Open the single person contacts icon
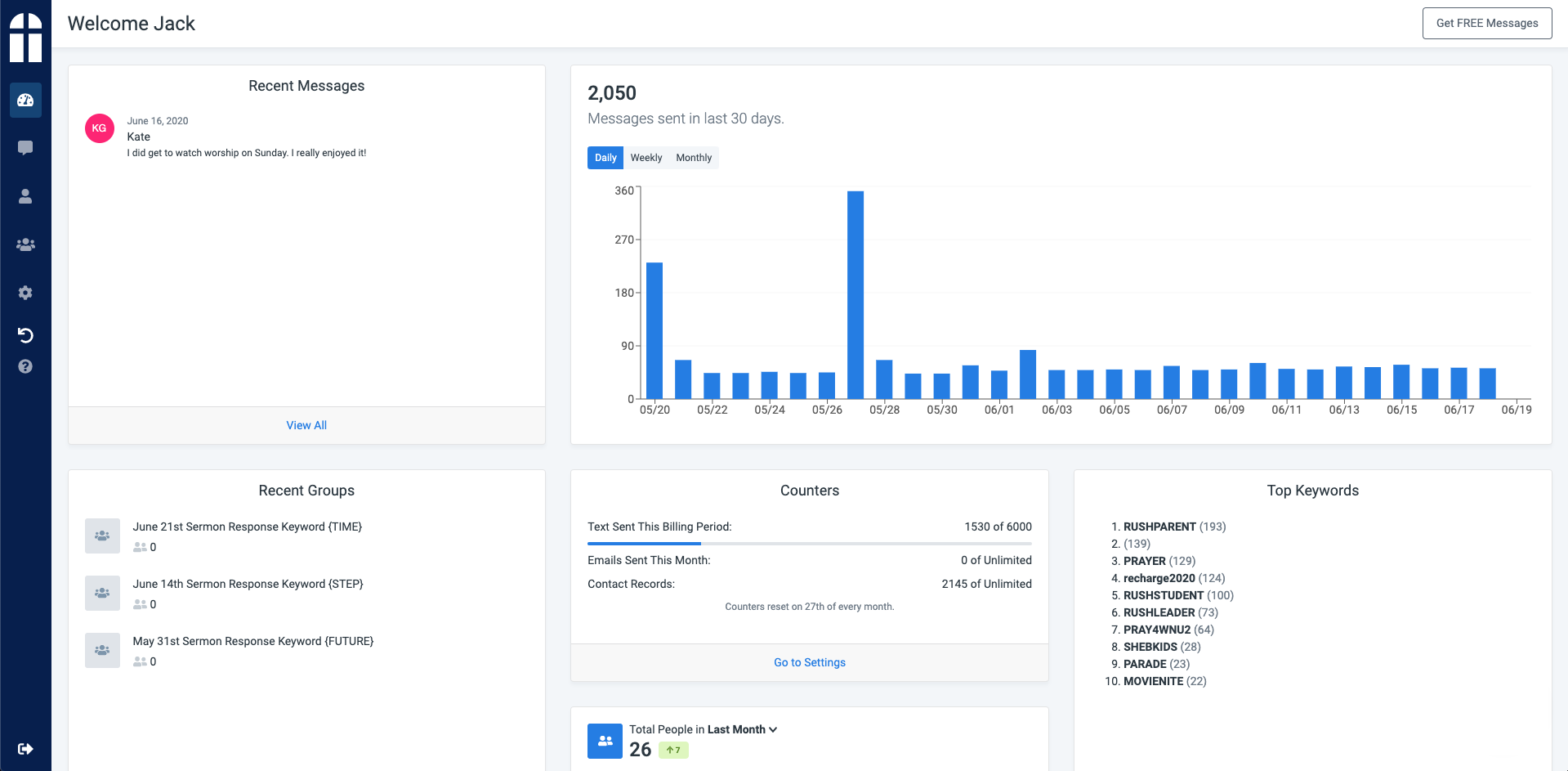This screenshot has width=1568, height=771. [x=25, y=196]
